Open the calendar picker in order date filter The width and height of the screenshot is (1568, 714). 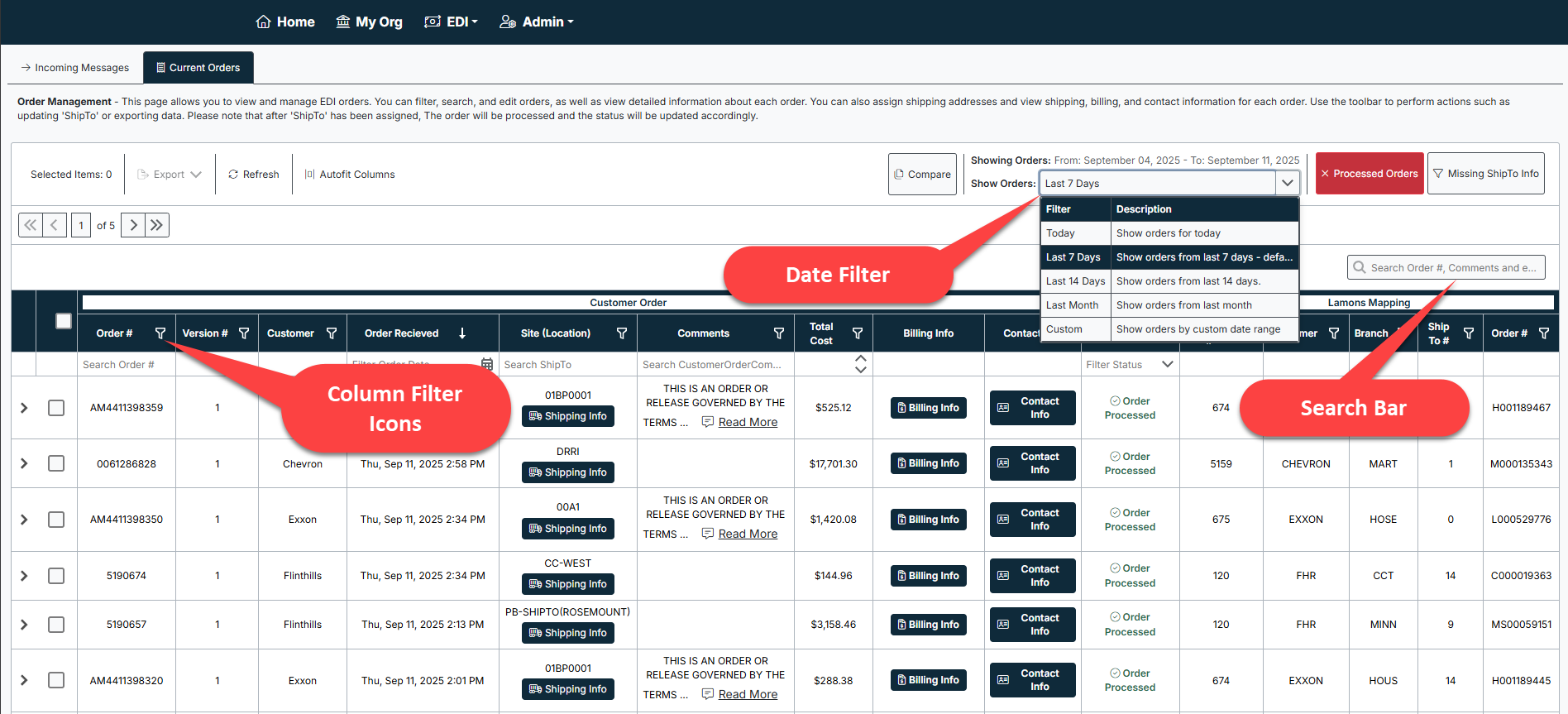tap(487, 364)
